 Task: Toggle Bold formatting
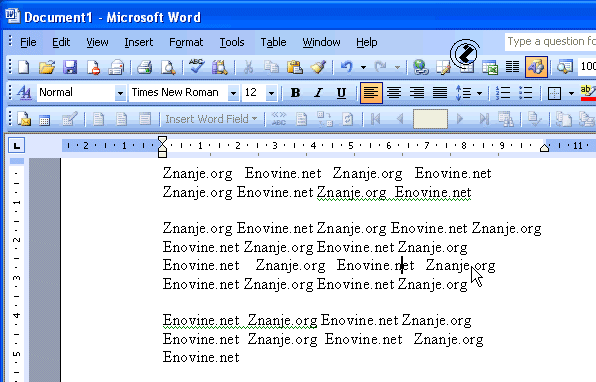tap(295, 93)
